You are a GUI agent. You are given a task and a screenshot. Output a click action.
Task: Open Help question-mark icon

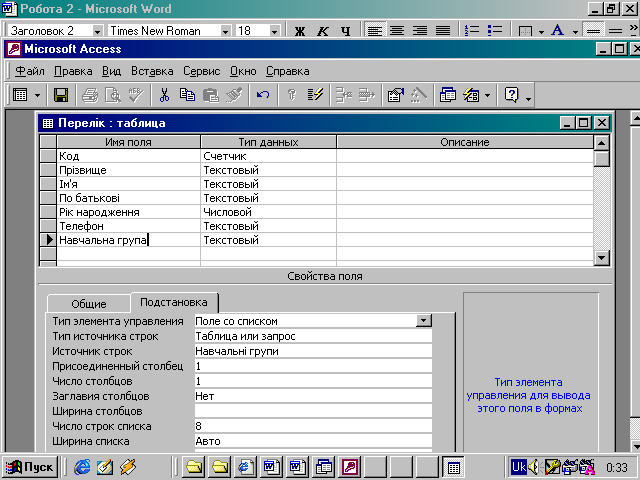511,95
